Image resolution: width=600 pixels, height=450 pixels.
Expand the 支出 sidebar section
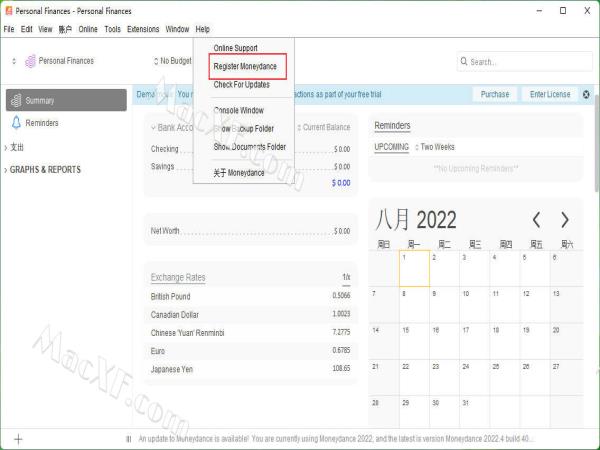(x=19, y=148)
